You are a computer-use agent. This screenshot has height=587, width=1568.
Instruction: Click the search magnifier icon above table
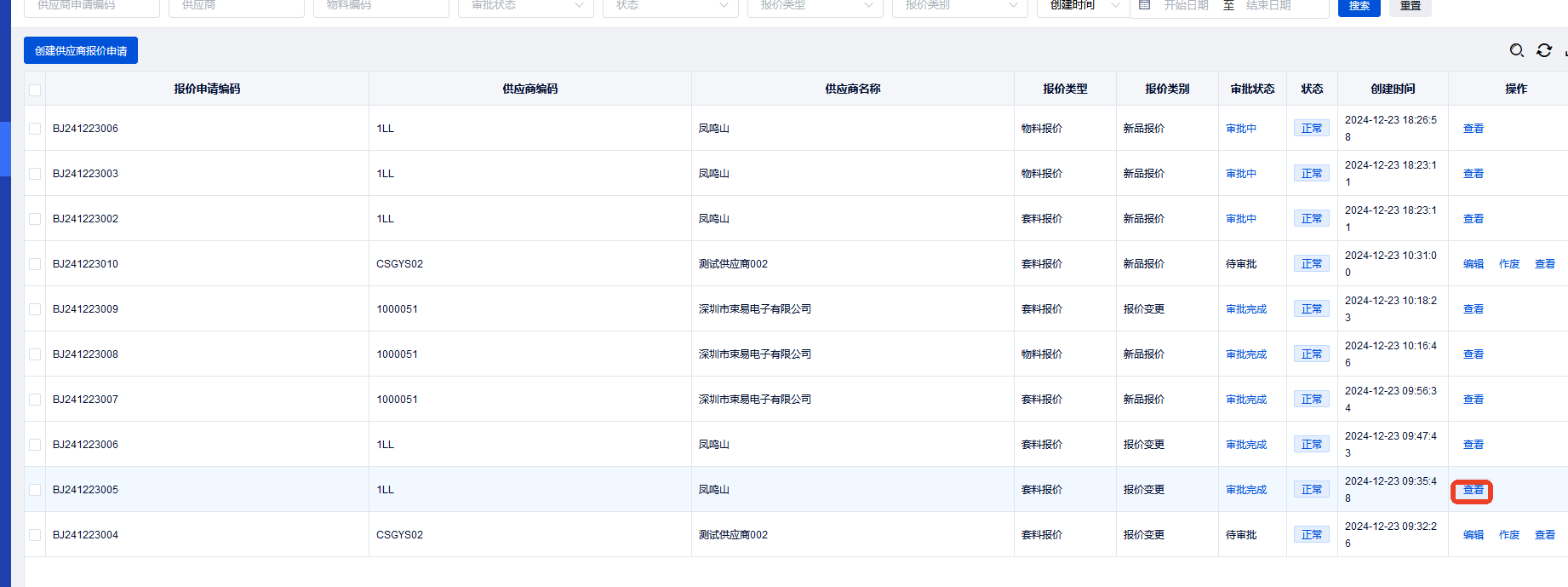tap(1516, 51)
